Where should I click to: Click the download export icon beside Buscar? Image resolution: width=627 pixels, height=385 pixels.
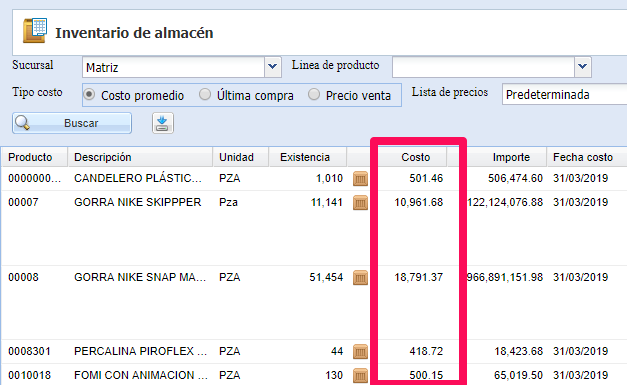click(x=162, y=123)
